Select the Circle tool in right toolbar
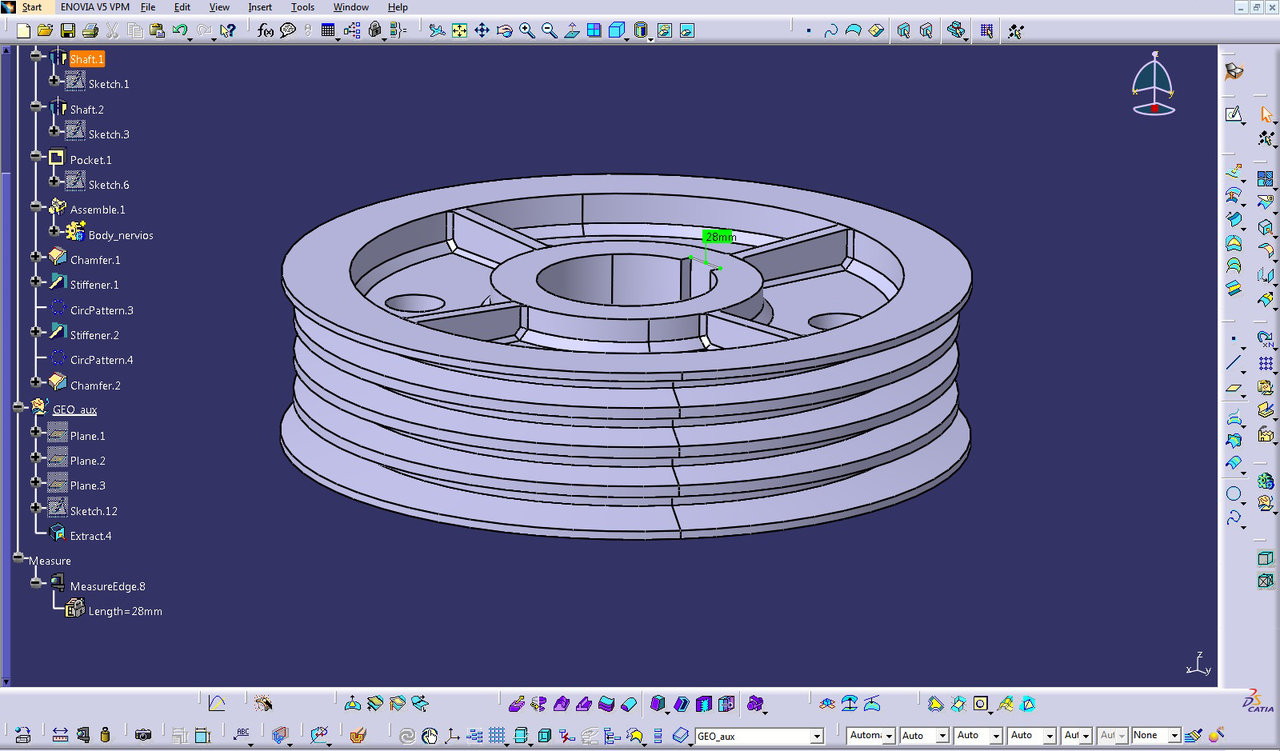 1234,494
